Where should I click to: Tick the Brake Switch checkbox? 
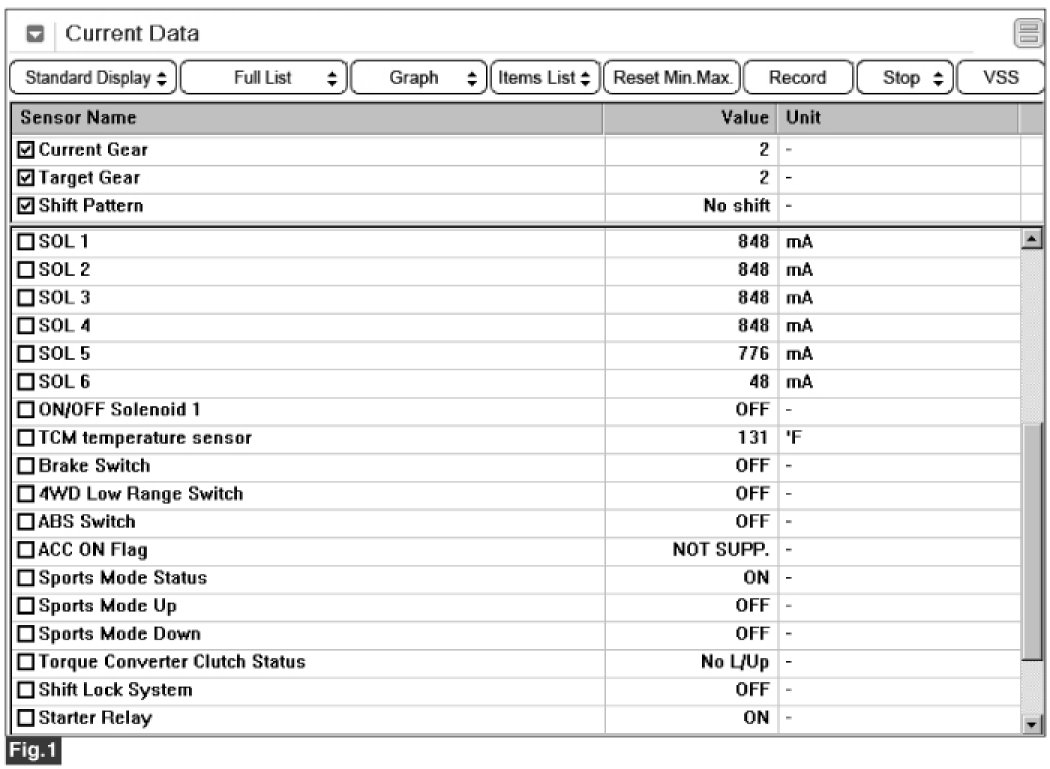(x=26, y=466)
